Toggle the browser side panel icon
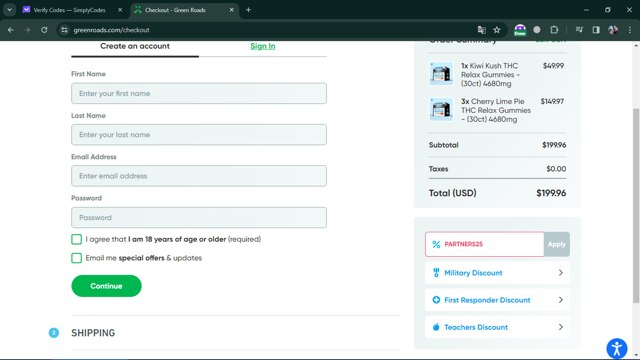The image size is (640, 360). pyautogui.click(x=596, y=30)
